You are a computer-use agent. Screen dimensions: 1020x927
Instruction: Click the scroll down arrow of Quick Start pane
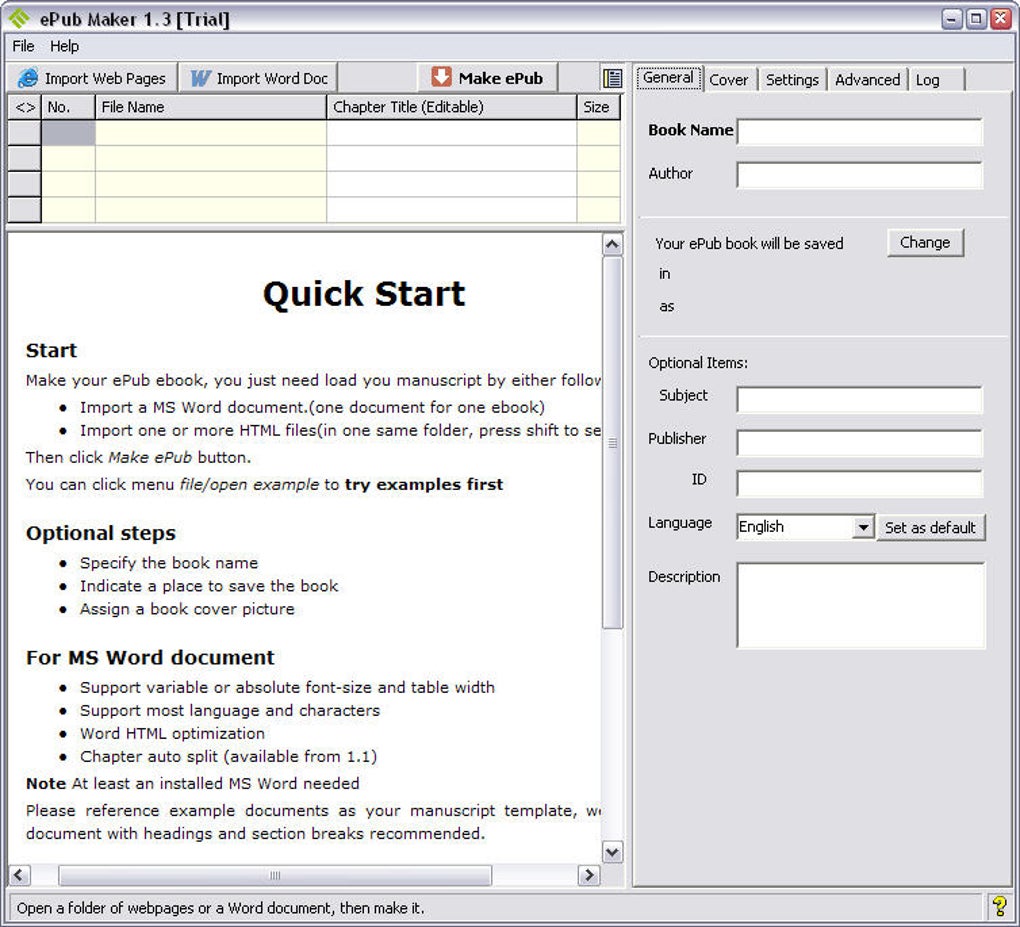coord(612,852)
